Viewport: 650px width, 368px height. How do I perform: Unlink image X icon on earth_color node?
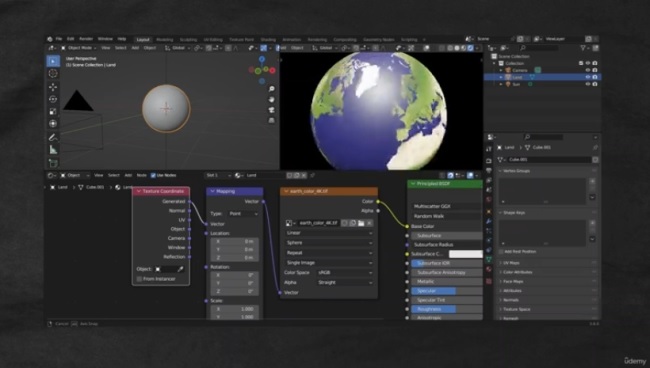[369, 223]
